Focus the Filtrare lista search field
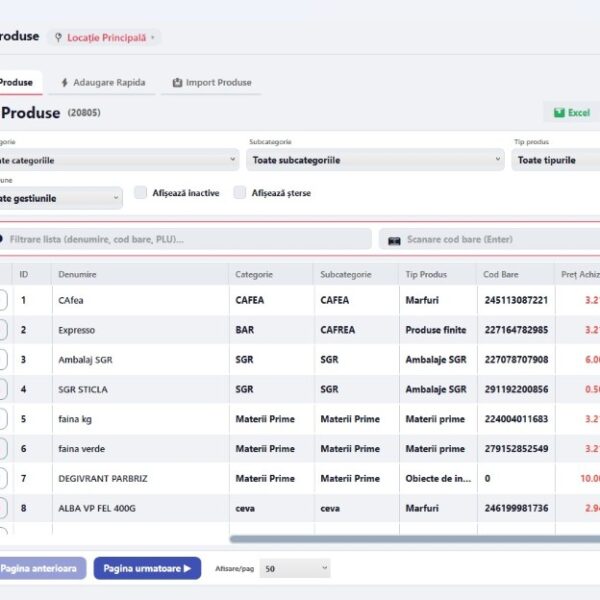The width and height of the screenshot is (600, 600). pos(185,239)
